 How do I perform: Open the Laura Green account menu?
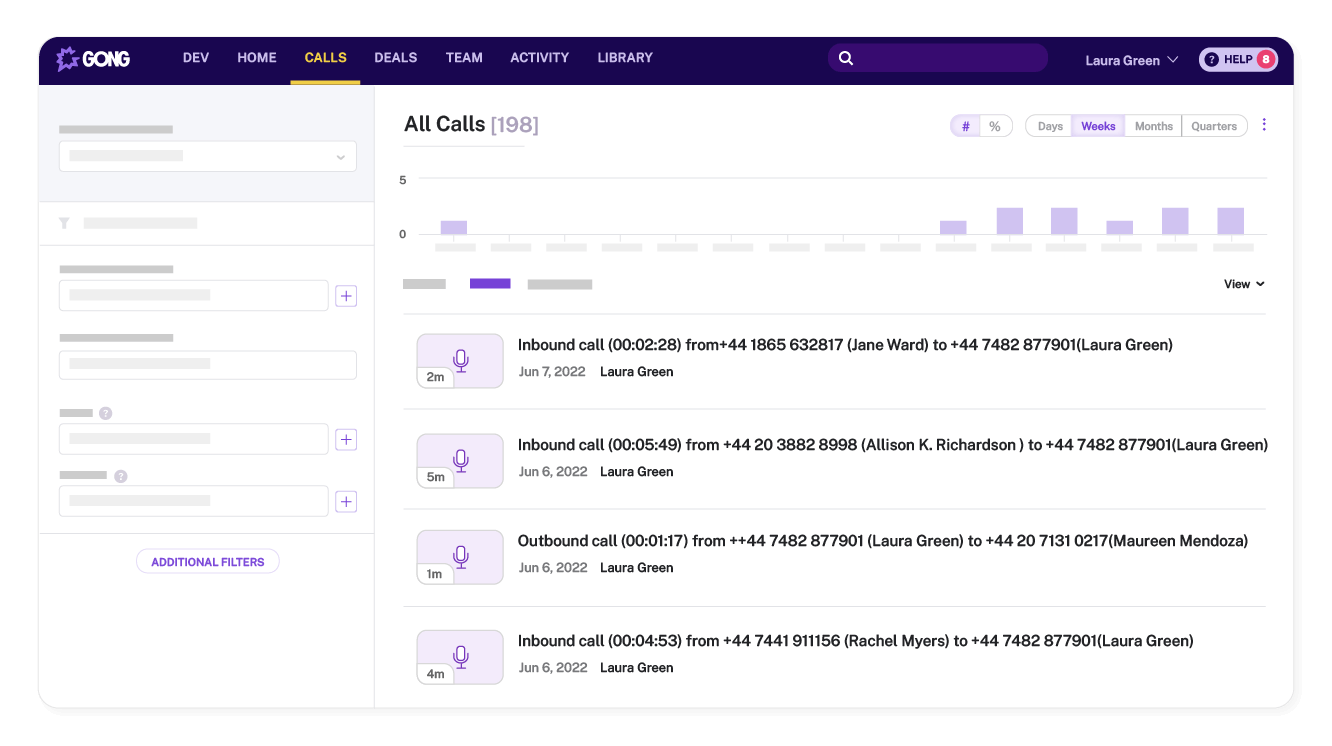pos(1130,60)
